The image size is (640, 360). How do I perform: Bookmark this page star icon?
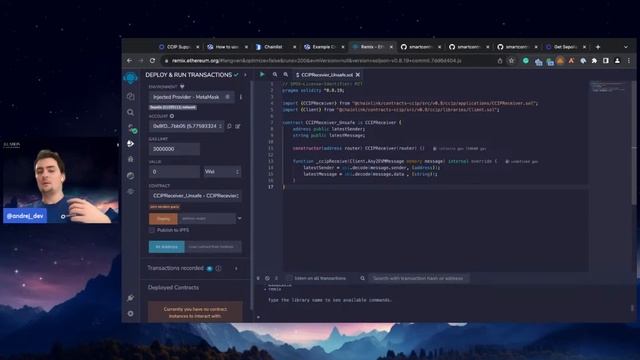[511, 60]
